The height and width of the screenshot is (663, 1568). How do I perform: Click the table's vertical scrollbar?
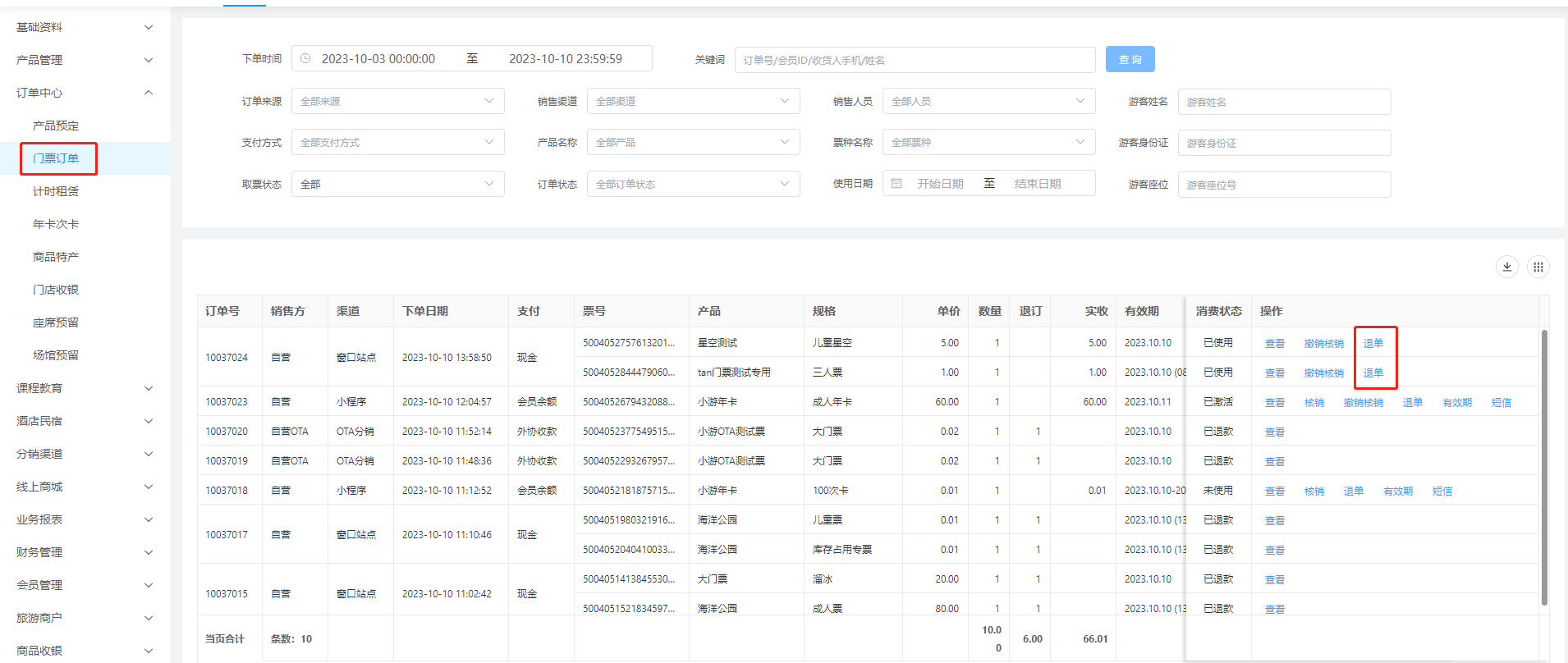(x=1544, y=468)
